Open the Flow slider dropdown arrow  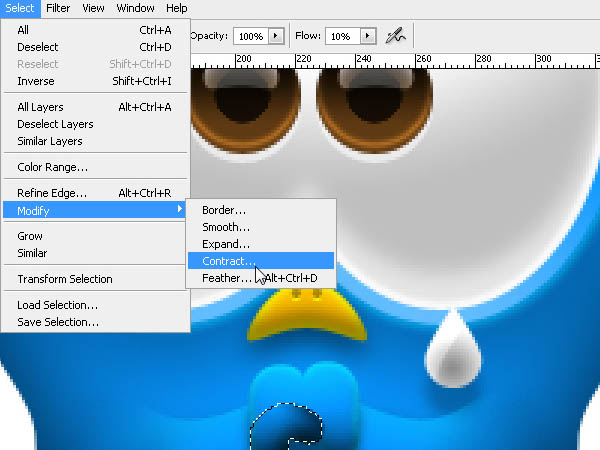[368, 36]
